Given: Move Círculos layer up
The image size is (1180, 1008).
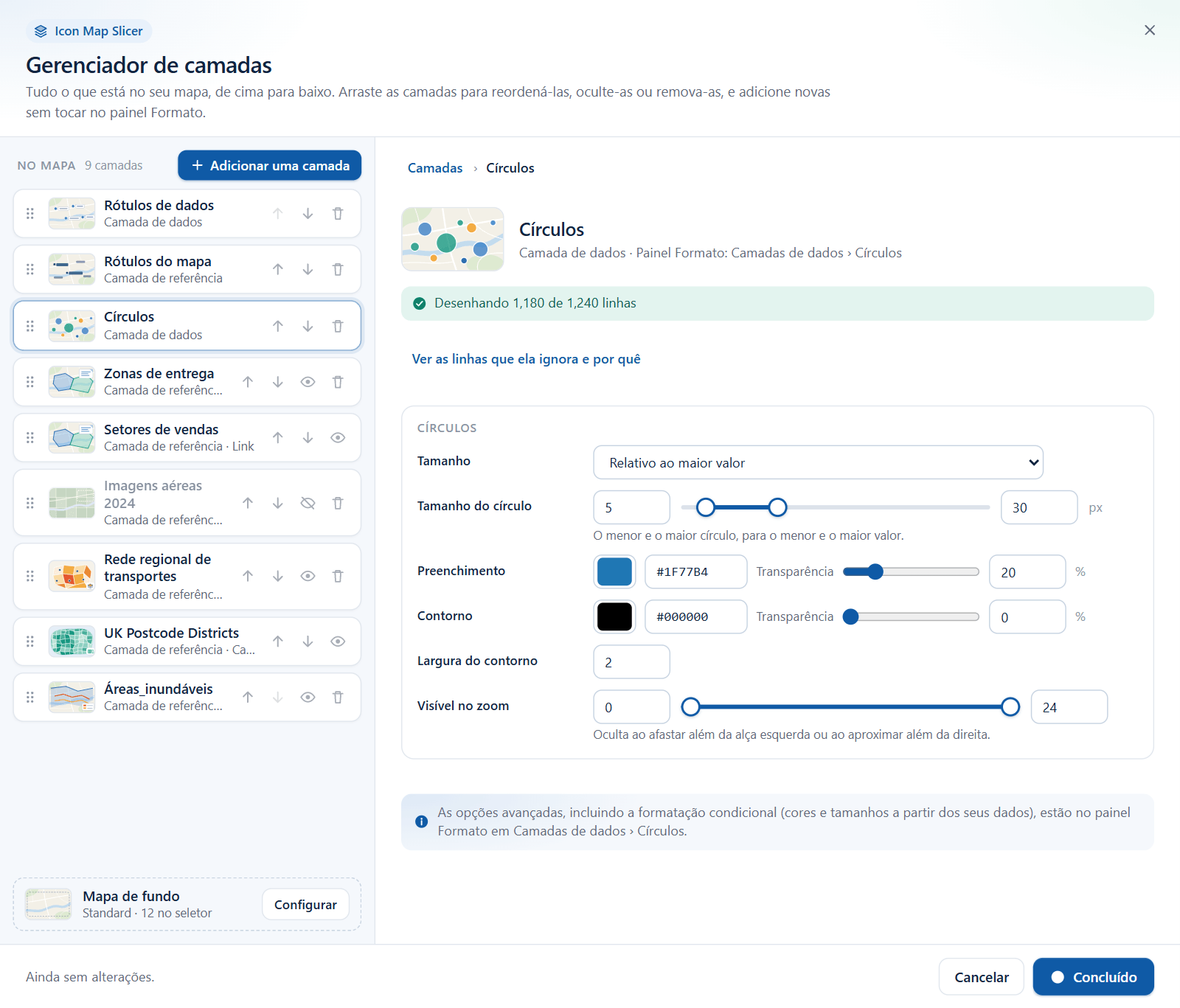Looking at the screenshot, I should pyautogui.click(x=277, y=326).
